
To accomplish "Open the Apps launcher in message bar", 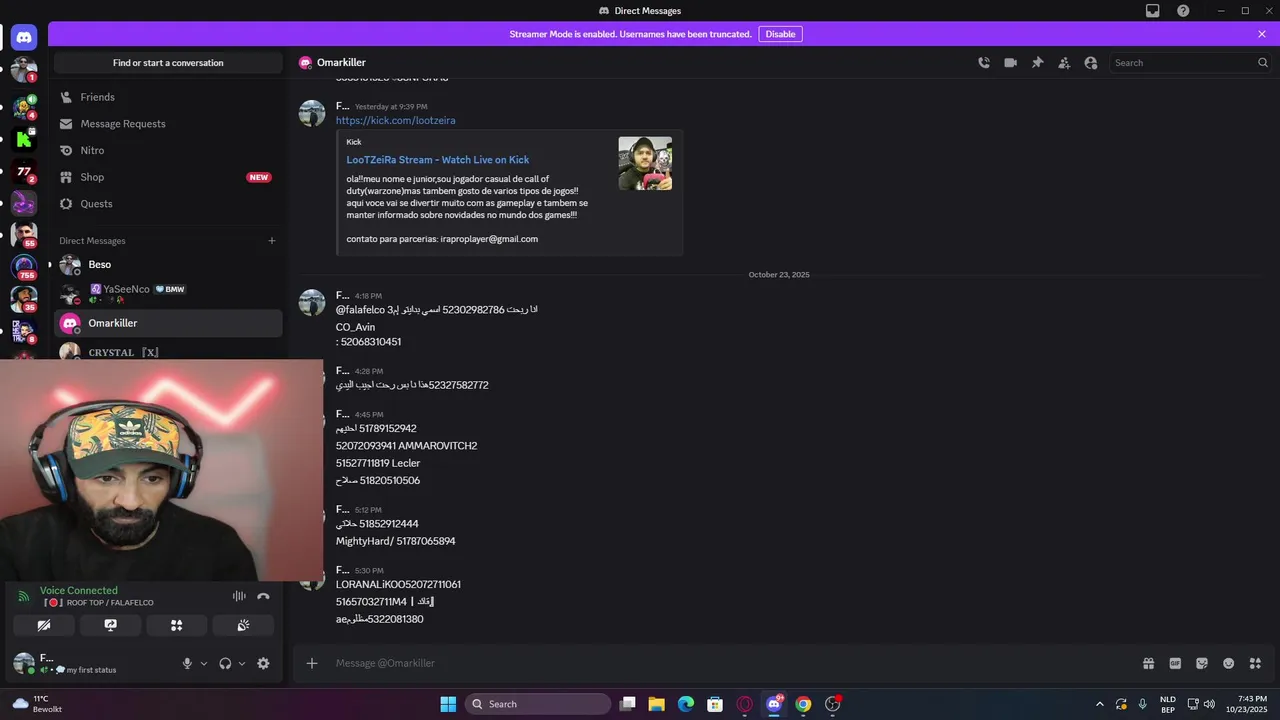I will (x=1256, y=663).
